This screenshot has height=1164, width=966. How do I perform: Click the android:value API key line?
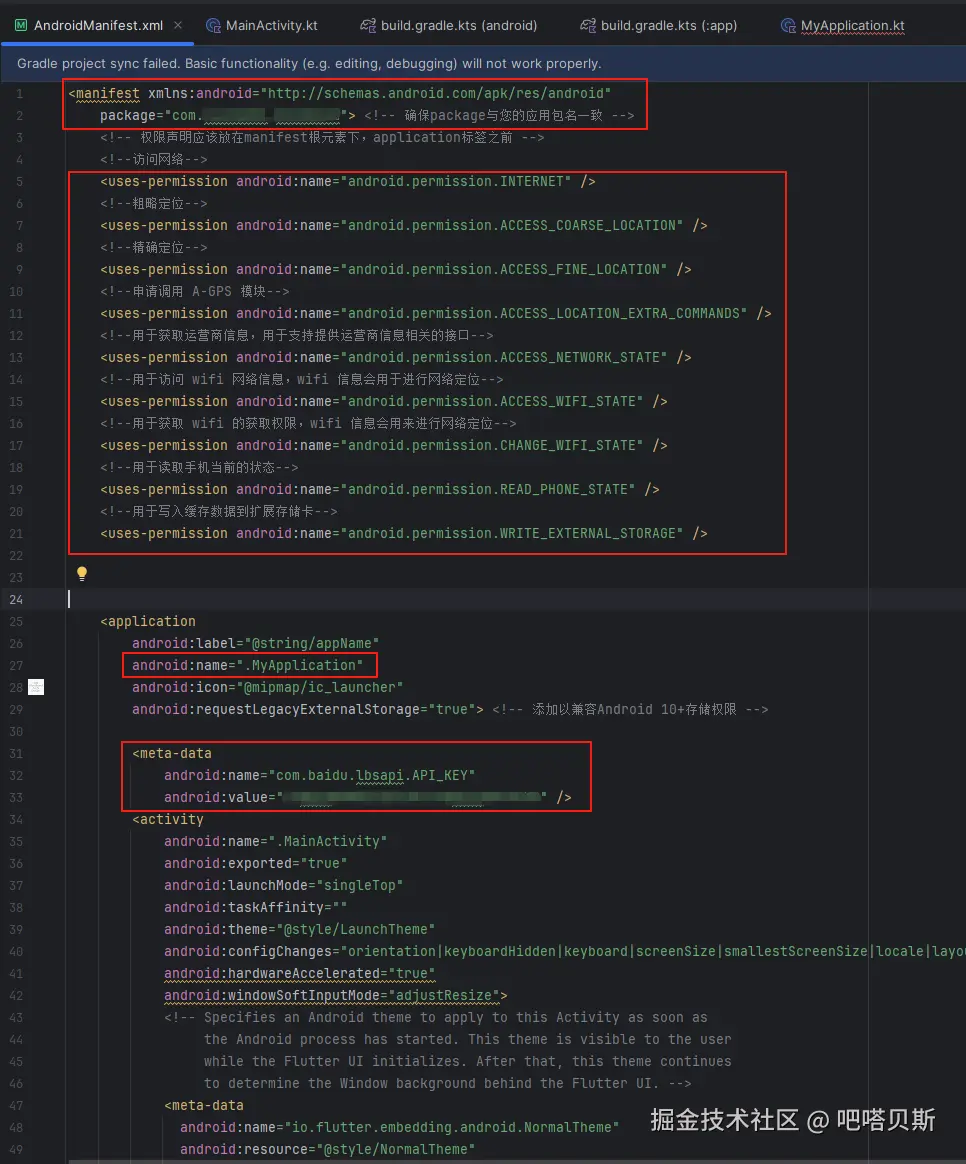point(368,797)
